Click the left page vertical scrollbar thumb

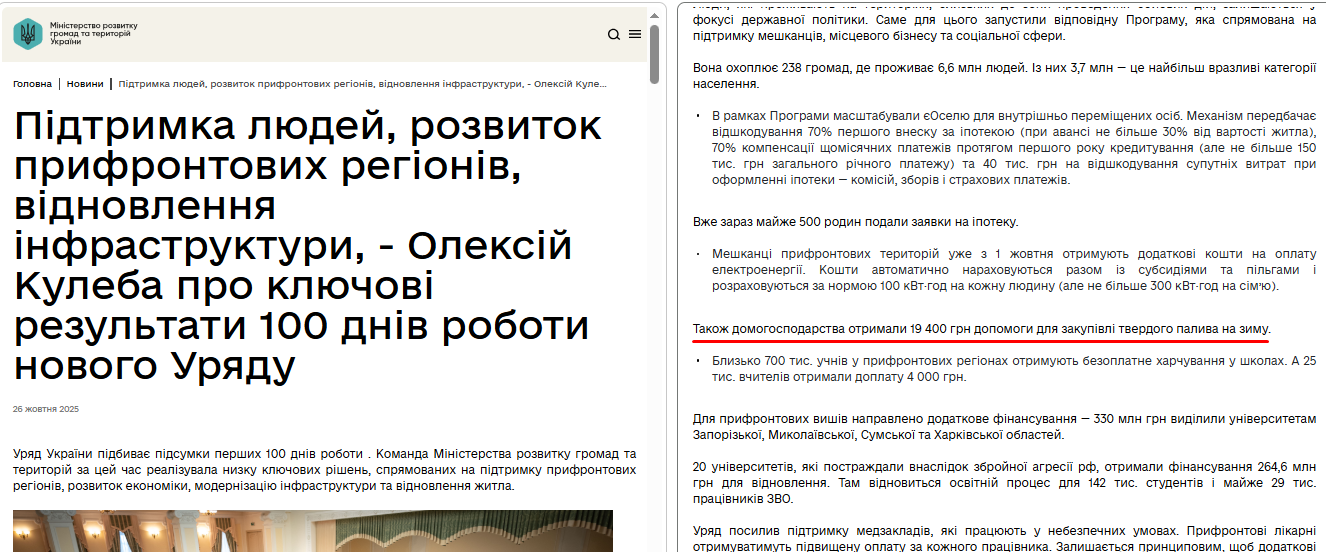(655, 53)
